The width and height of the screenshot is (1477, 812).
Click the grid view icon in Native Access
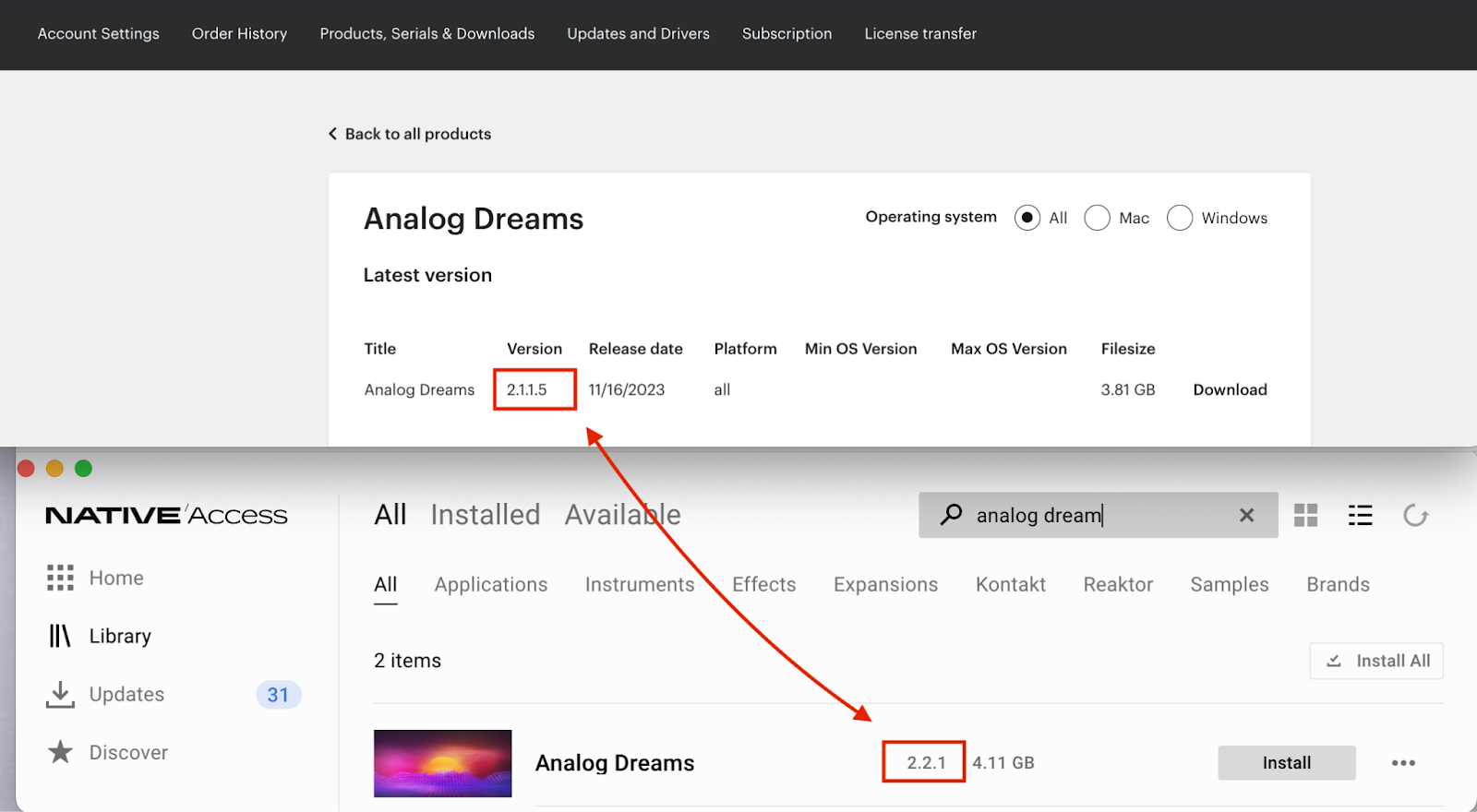pyautogui.click(x=1305, y=515)
